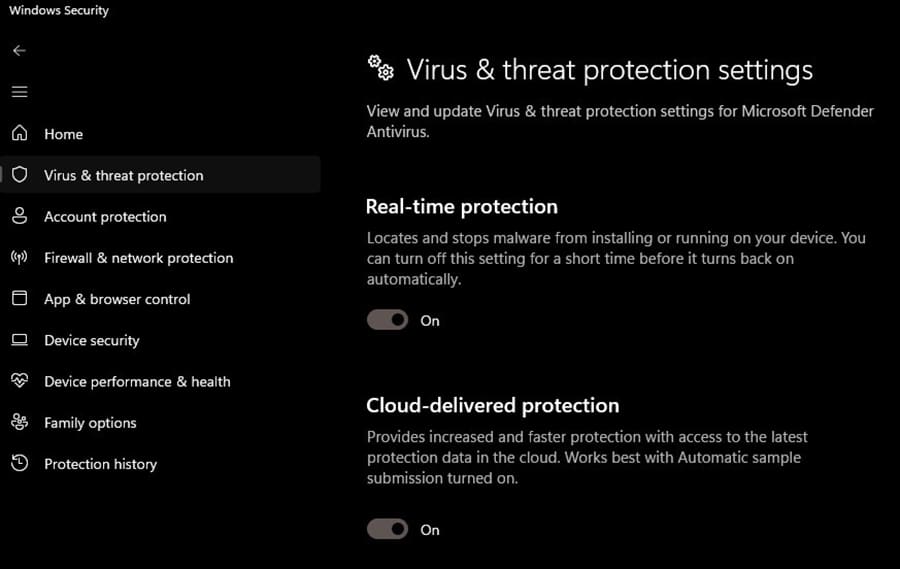Click the Home house icon
The width and height of the screenshot is (900, 569).
click(19, 134)
